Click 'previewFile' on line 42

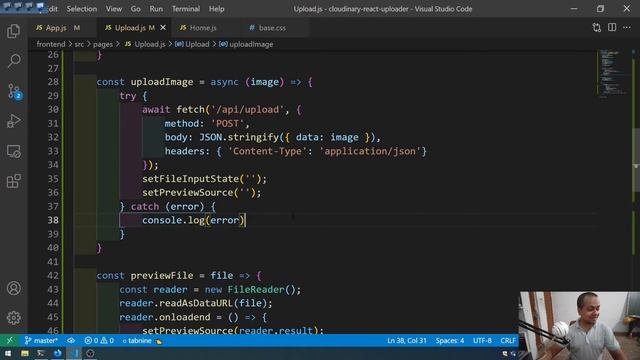pos(162,276)
